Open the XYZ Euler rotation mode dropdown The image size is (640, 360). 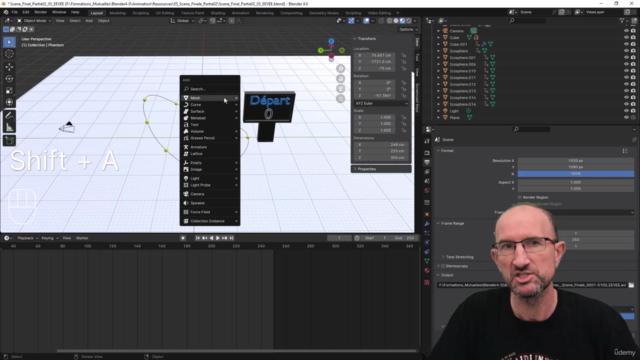pos(381,103)
